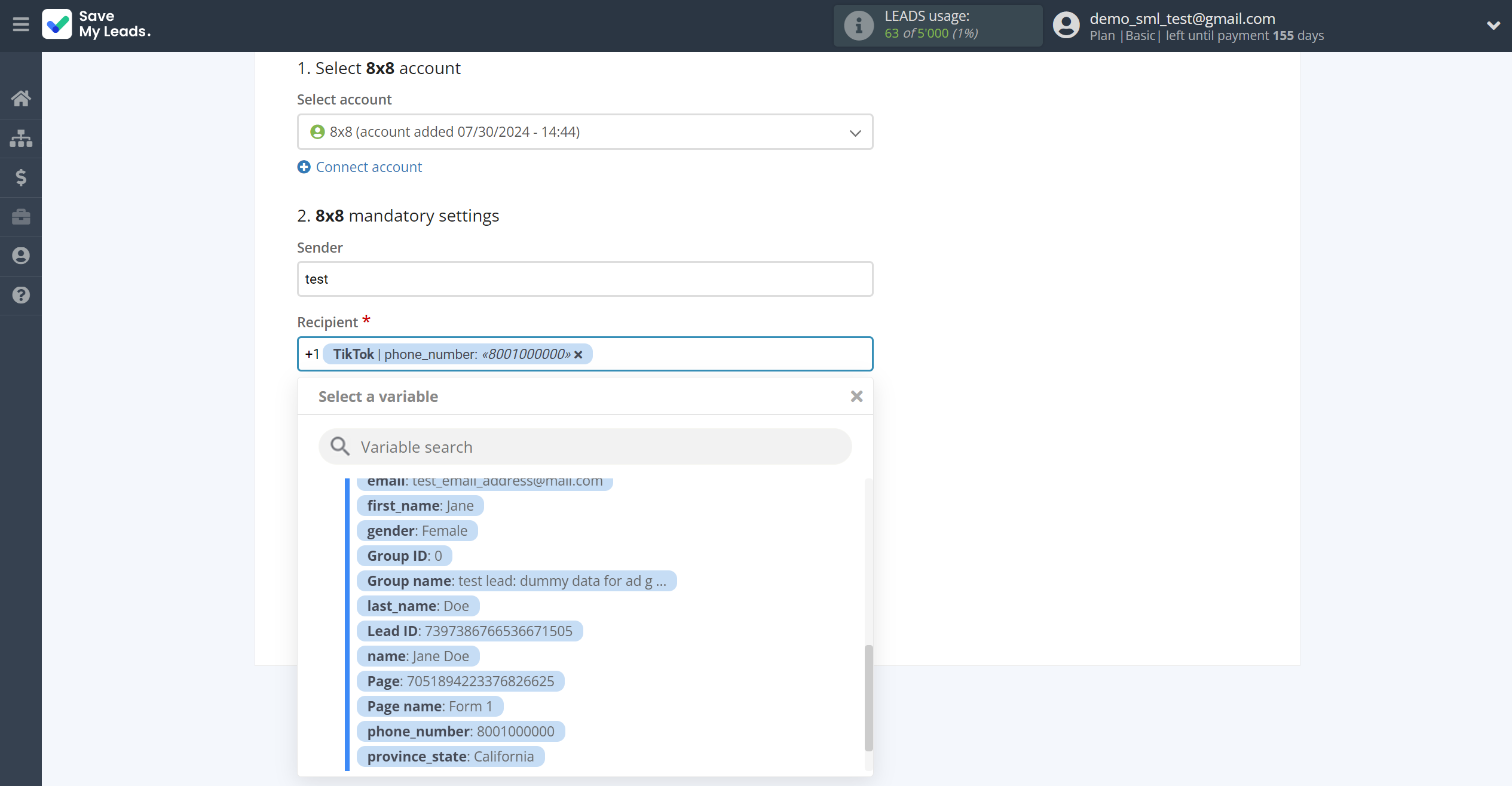1512x786 pixels.
Task: Select the phone_number: 8001000000 variable
Action: [x=461, y=732]
